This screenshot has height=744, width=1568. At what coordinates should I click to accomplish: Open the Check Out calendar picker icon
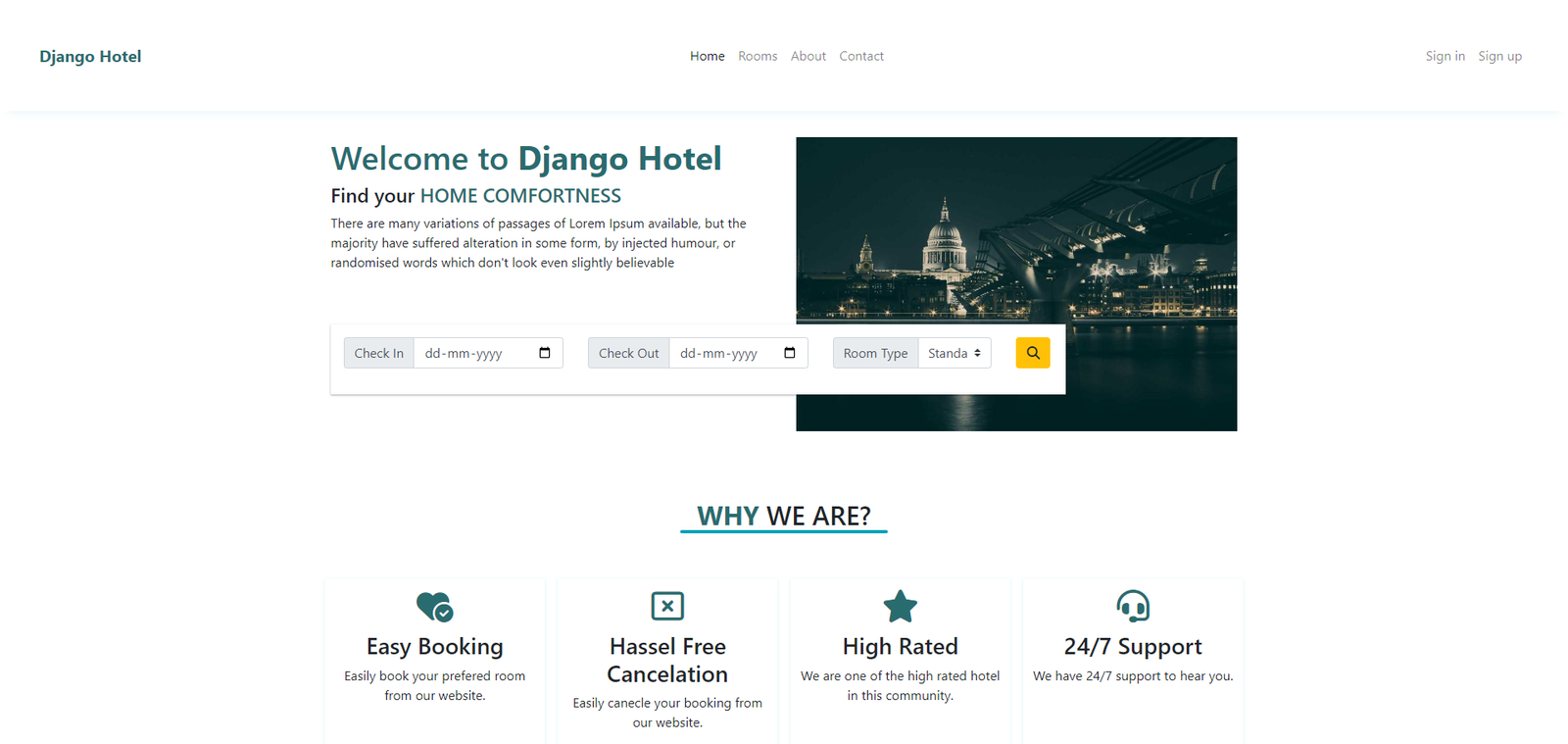(790, 353)
